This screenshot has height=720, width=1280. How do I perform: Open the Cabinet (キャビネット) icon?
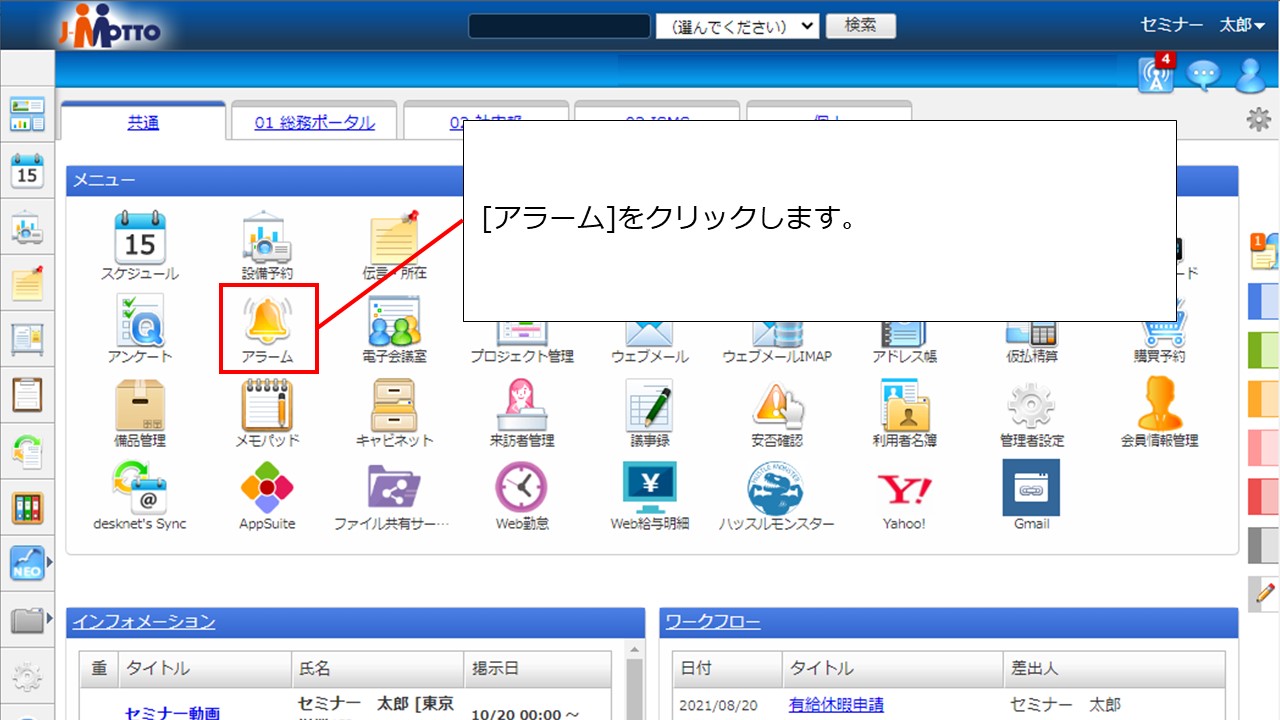(x=394, y=405)
